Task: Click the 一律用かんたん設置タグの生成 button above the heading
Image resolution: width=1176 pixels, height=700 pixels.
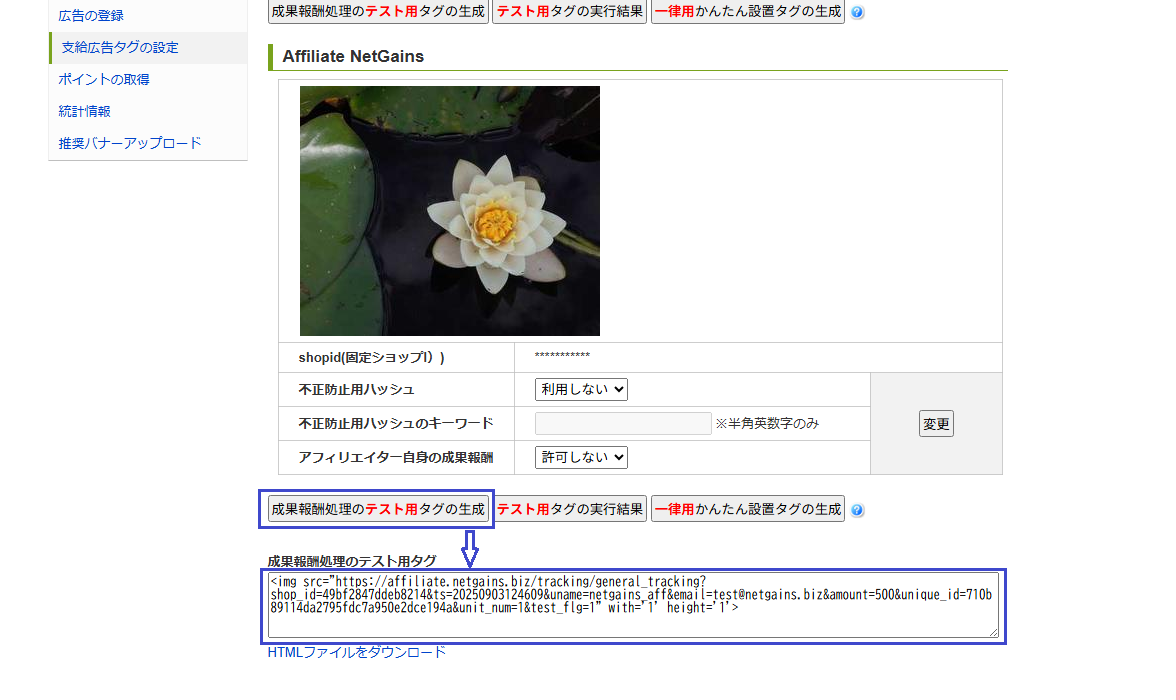Action: point(748,12)
